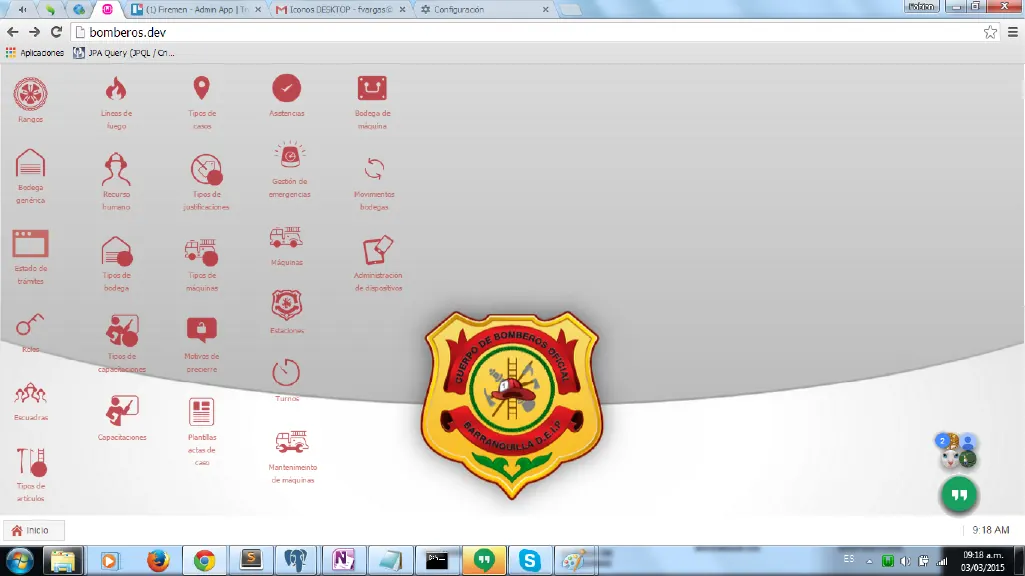Open Bodega de máquina icon
The image size is (1025, 576).
click(x=372, y=88)
